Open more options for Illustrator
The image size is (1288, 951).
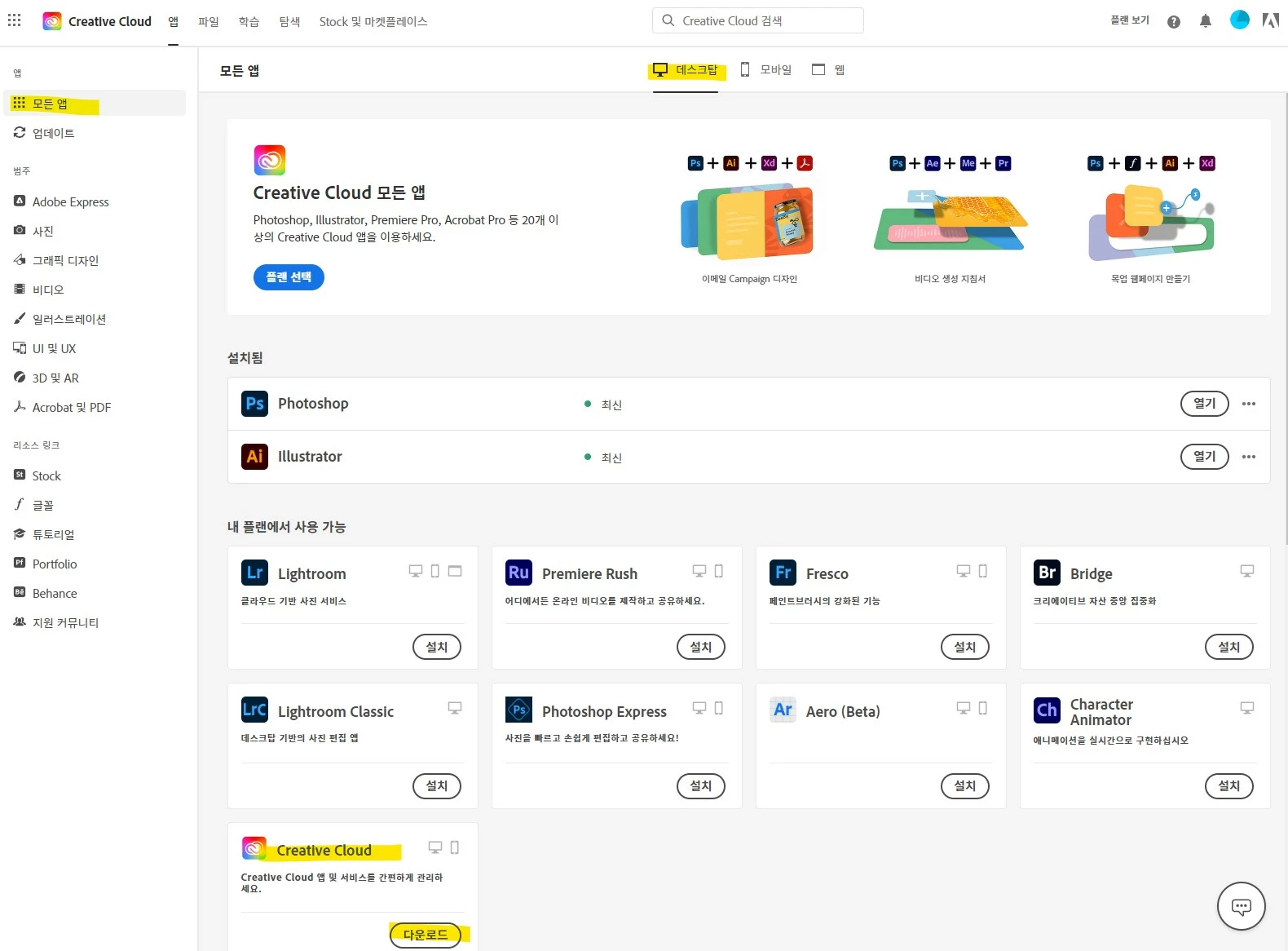pos(1249,457)
